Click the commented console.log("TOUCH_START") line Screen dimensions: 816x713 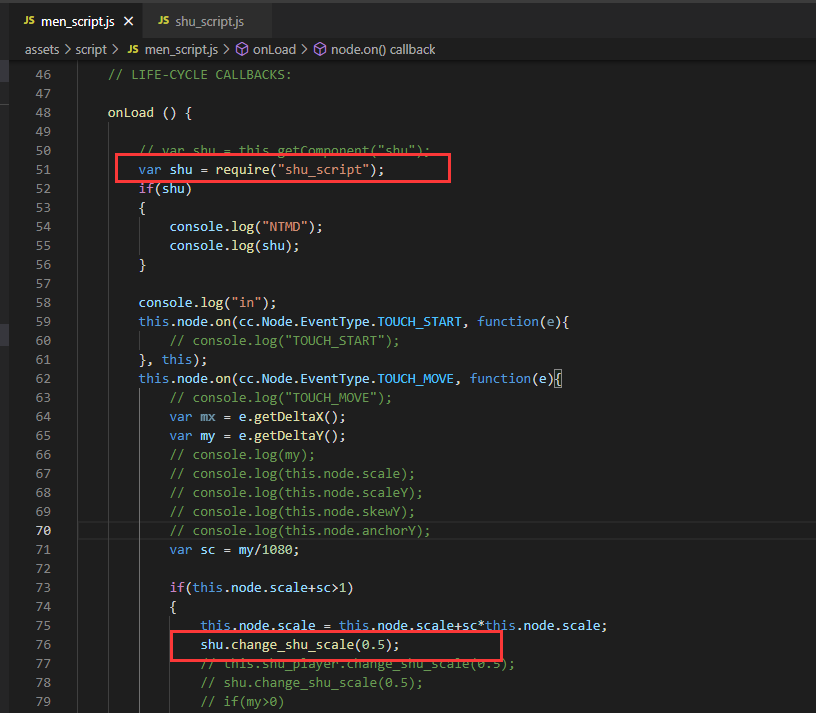point(284,341)
